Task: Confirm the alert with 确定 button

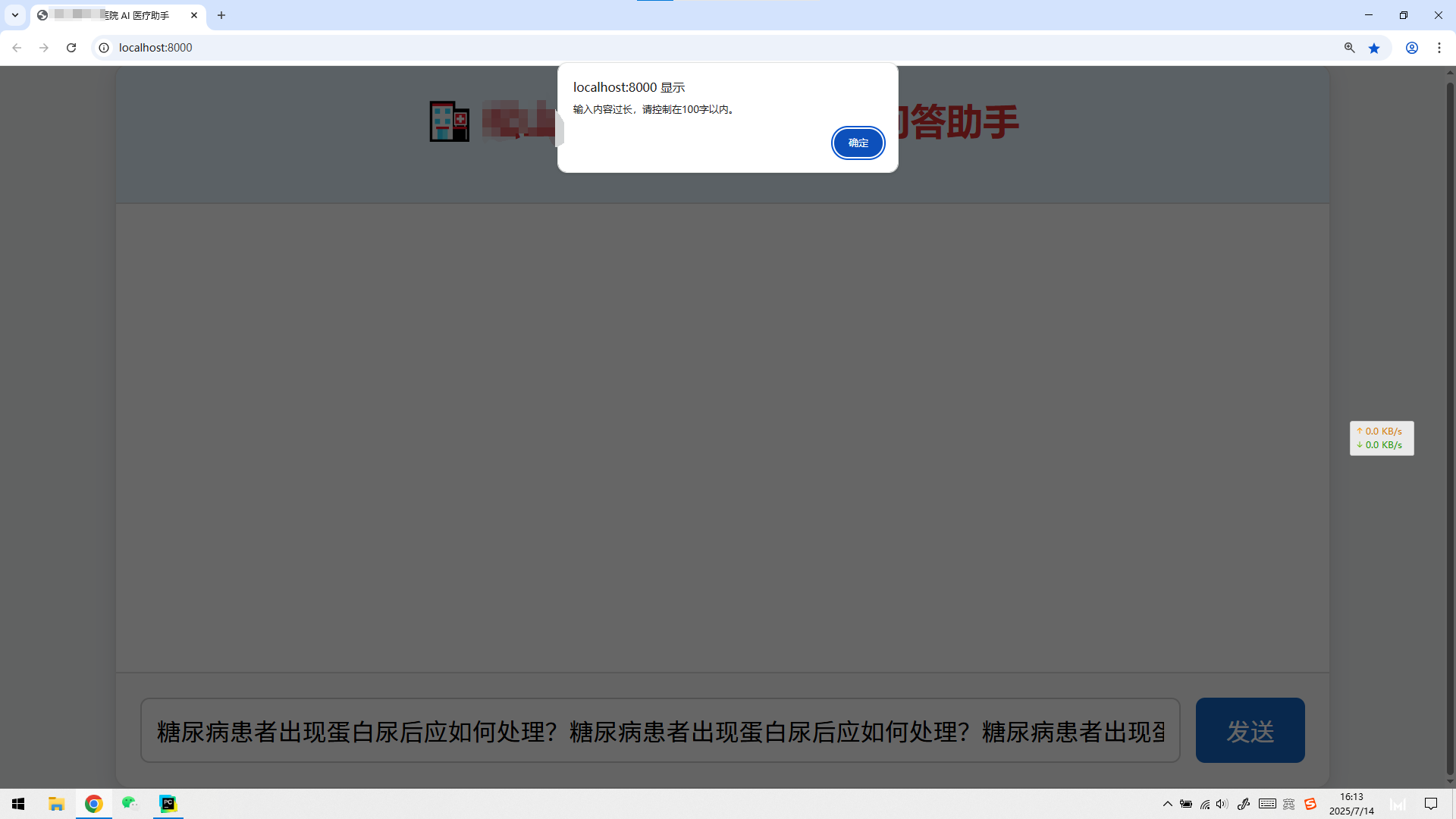Action: 858,143
